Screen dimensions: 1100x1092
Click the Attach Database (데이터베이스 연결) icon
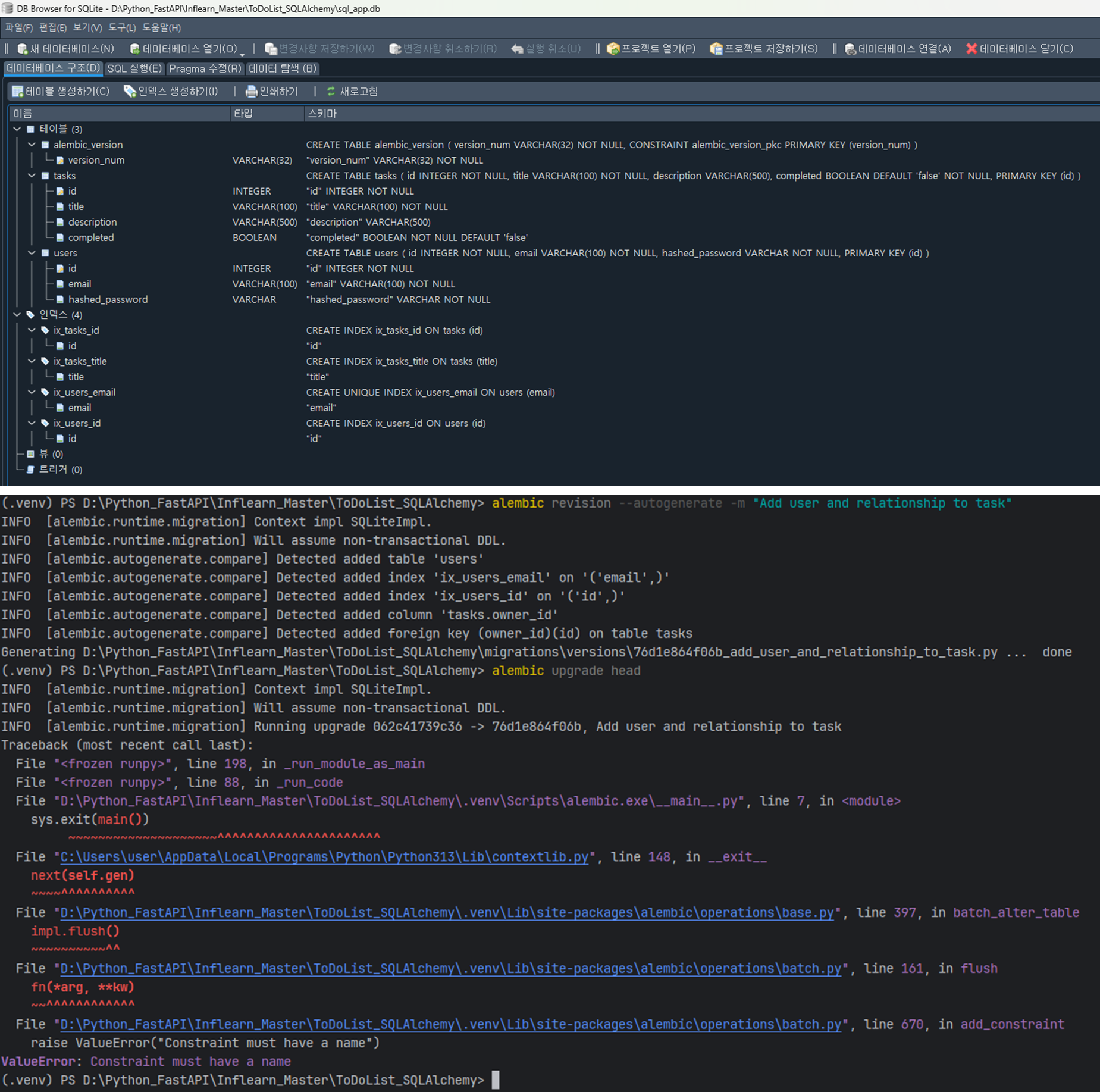[850, 49]
